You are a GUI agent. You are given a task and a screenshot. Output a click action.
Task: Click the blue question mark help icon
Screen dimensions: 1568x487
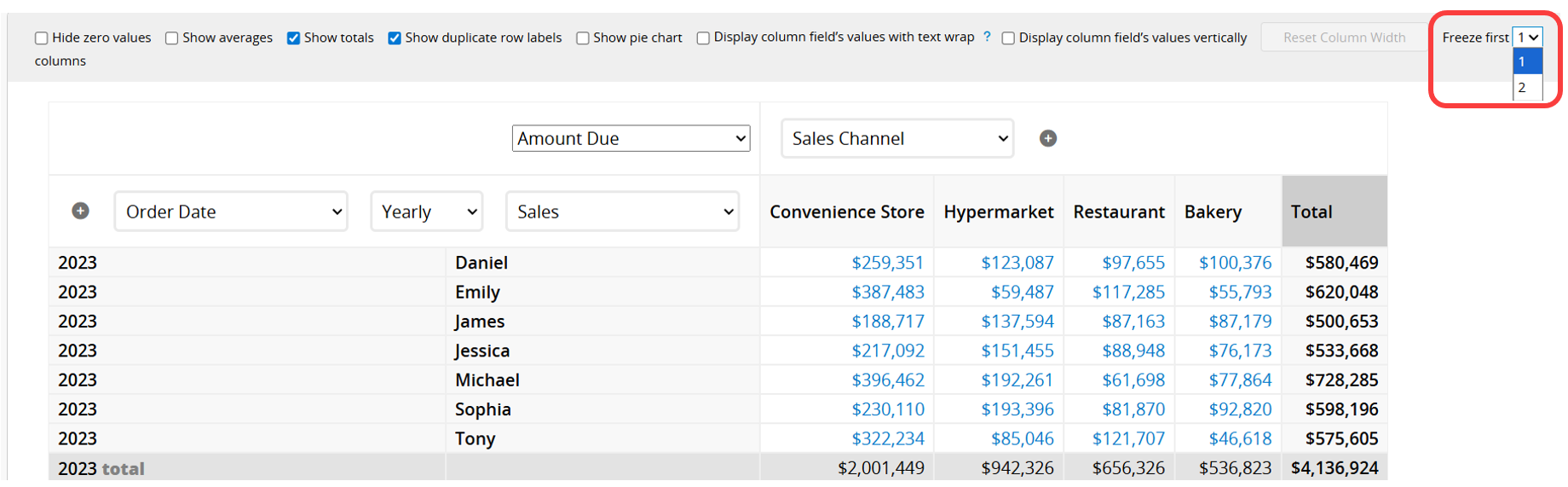click(987, 37)
